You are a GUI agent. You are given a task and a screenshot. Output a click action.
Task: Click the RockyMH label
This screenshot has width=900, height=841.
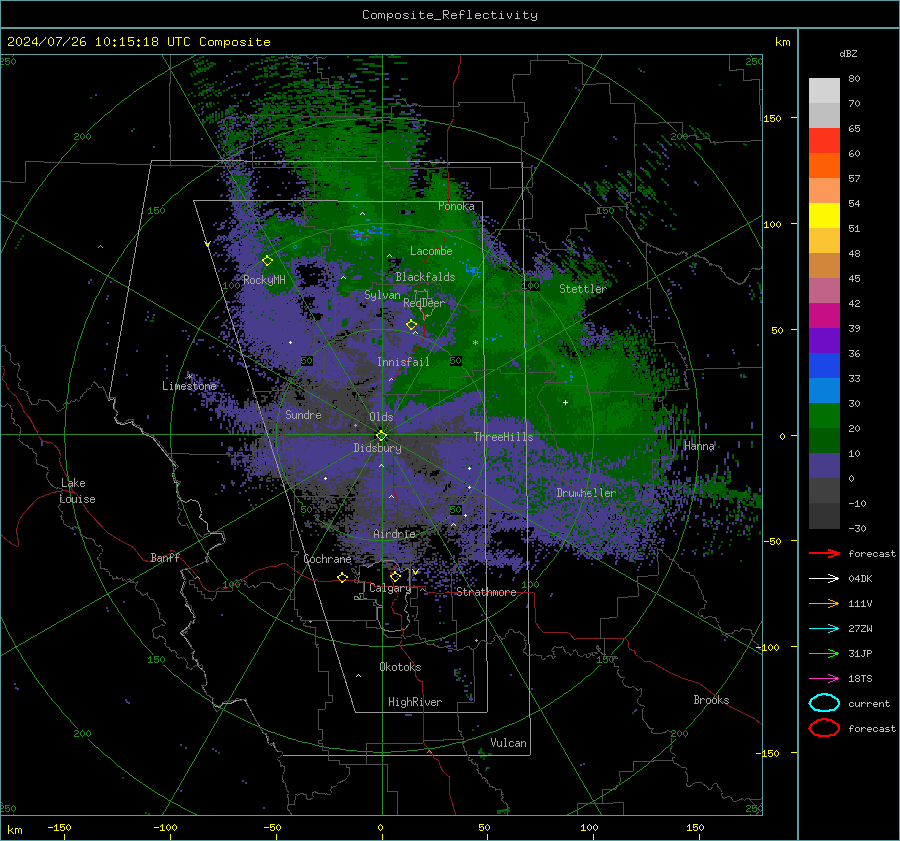[x=264, y=280]
